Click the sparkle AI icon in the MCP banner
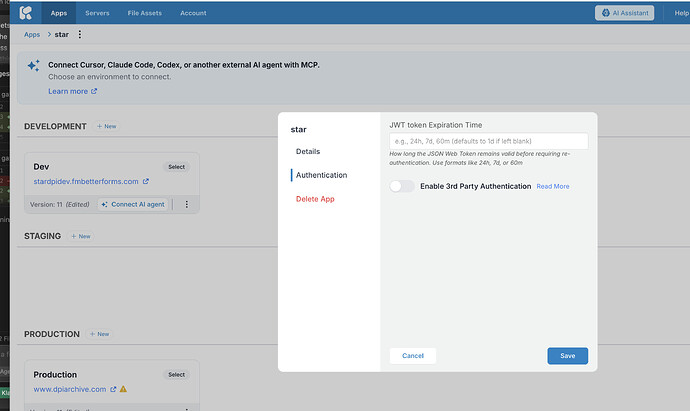 click(33, 66)
